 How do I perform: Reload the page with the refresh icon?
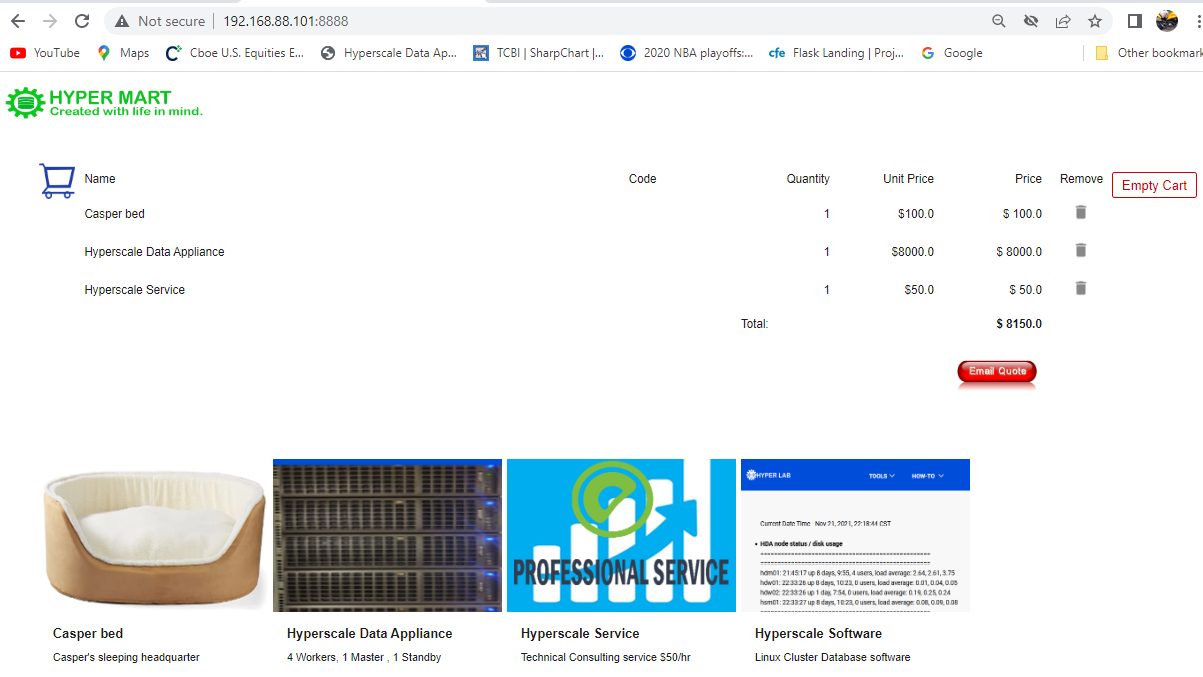click(x=82, y=21)
